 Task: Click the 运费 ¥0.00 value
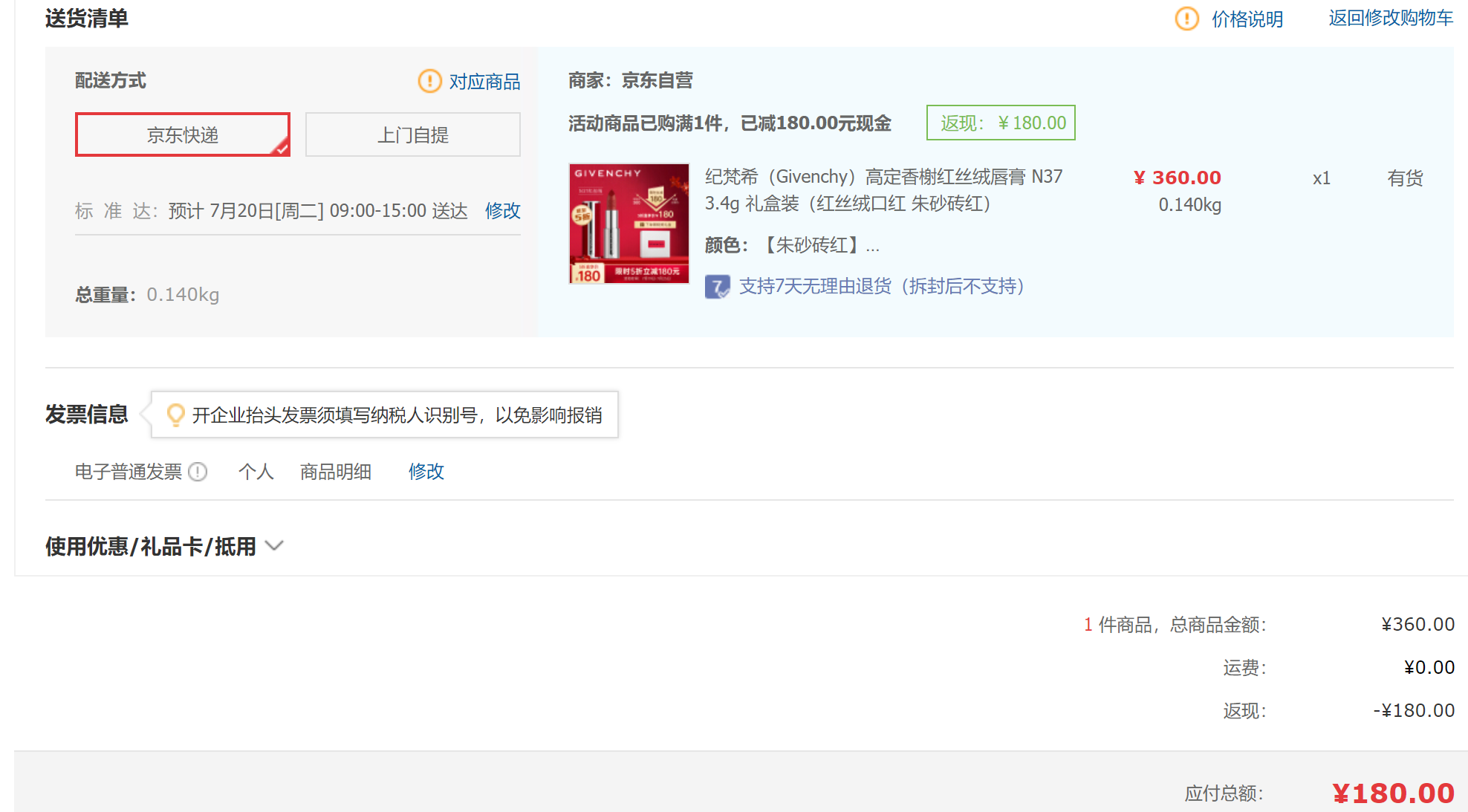point(1429,668)
